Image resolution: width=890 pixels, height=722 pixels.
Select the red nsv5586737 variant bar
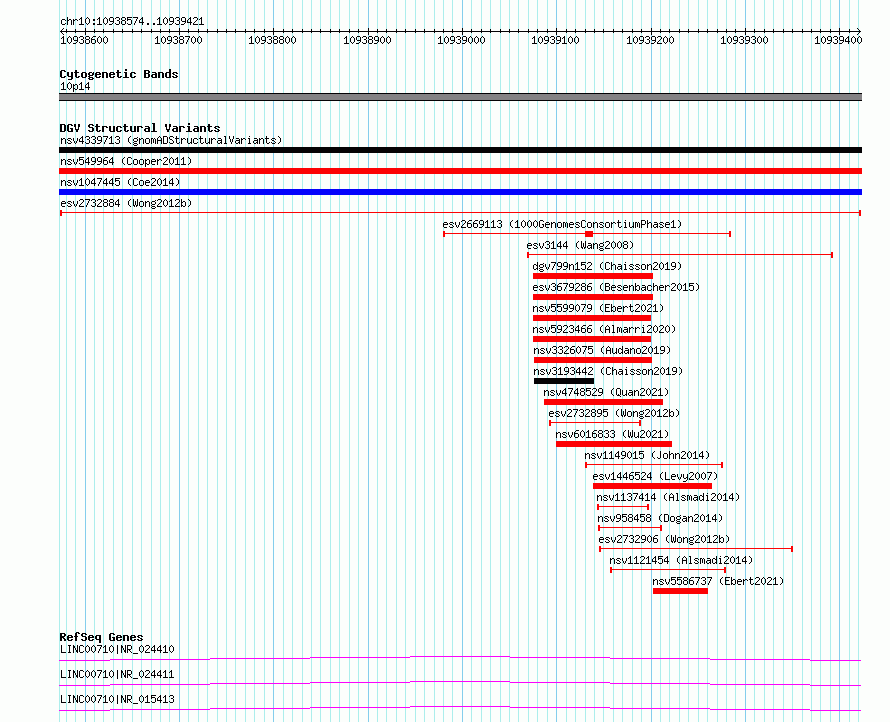pos(680,591)
